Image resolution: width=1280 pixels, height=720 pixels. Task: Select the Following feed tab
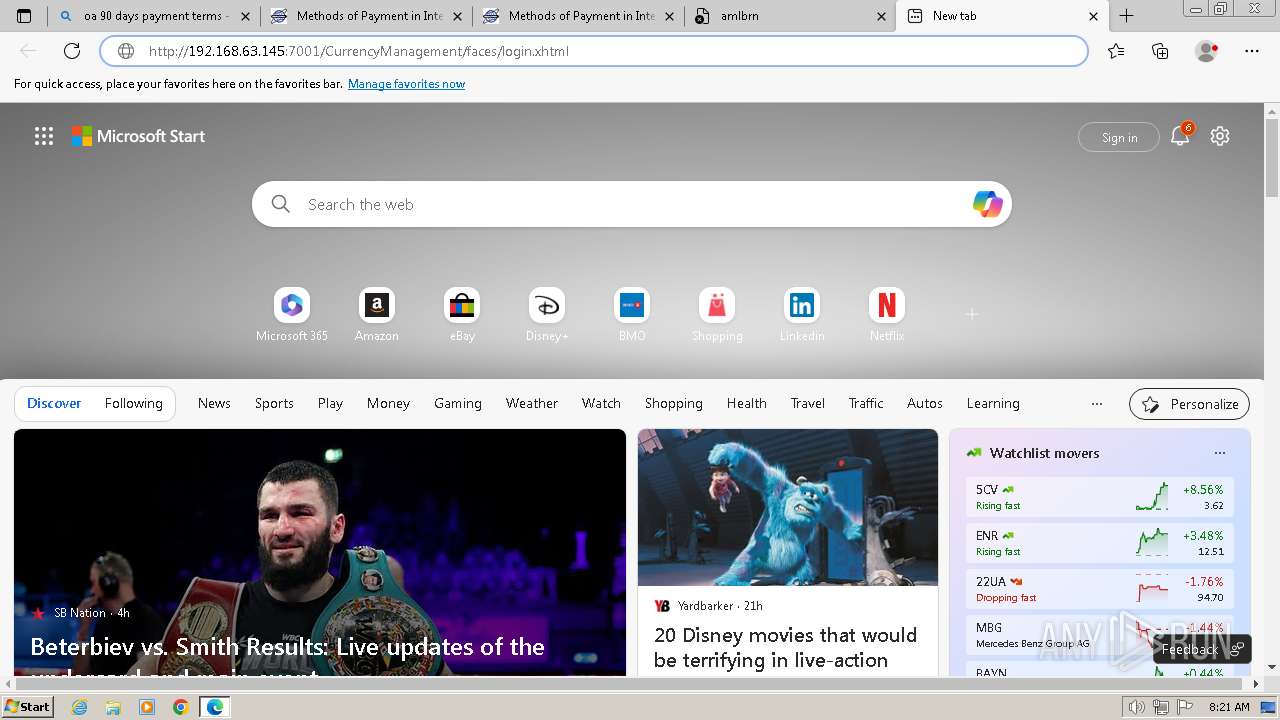(x=133, y=404)
